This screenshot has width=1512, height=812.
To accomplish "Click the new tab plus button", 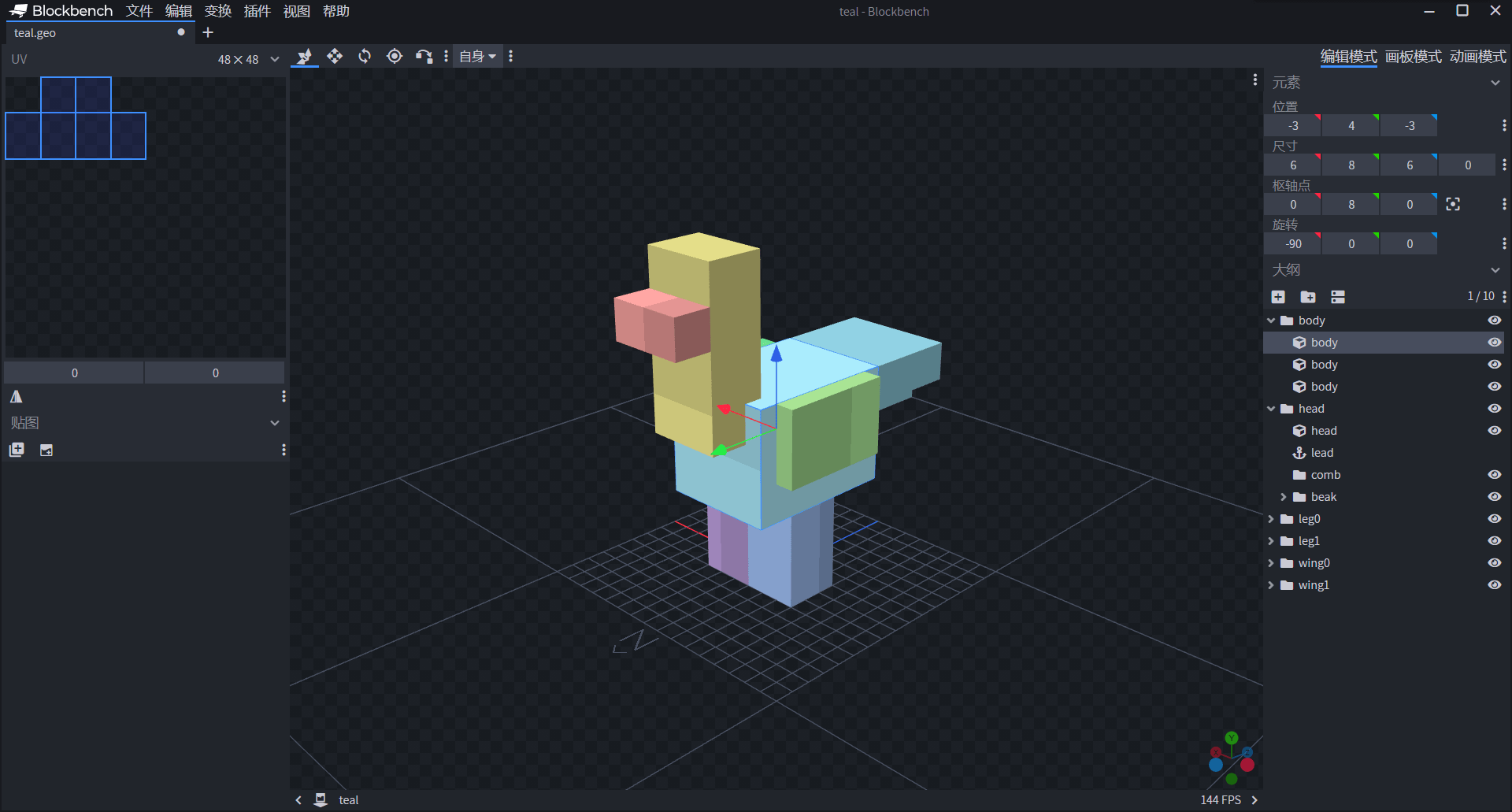I will click(x=208, y=32).
